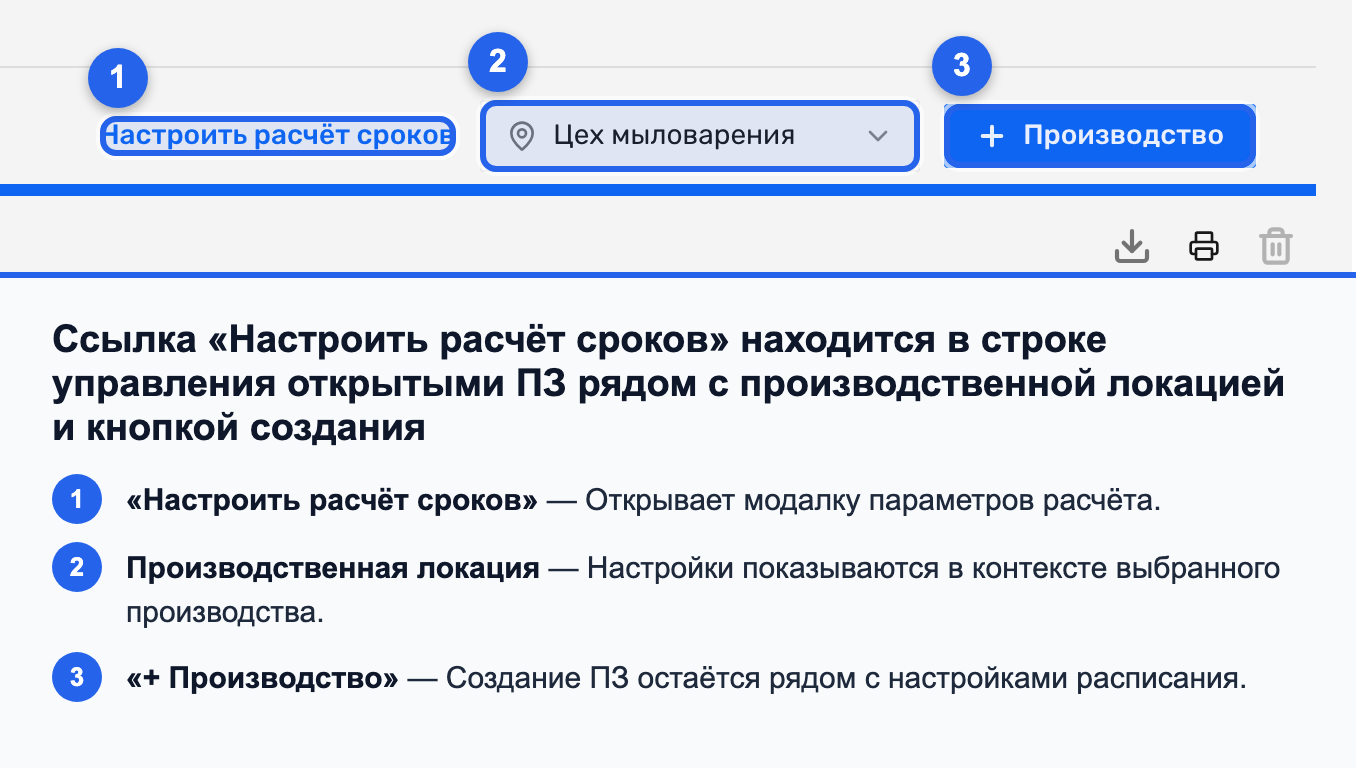The width and height of the screenshot is (1358, 768).
Task: Click annotation badge 2 above the location dropdown
Action: [498, 62]
